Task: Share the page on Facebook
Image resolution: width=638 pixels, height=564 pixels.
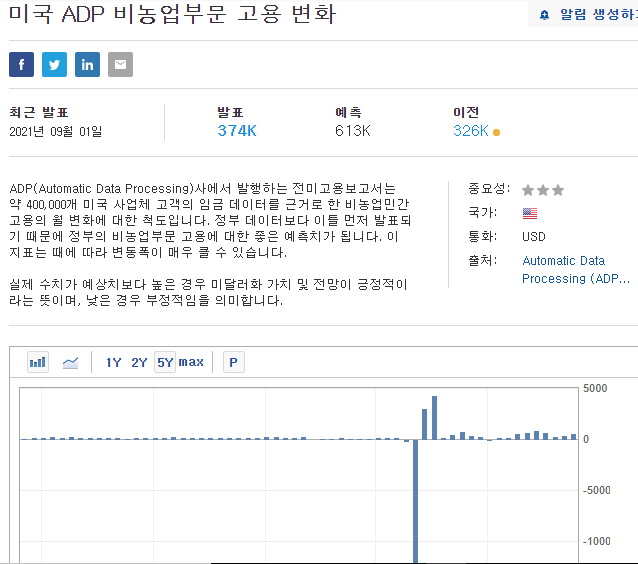Action: (21, 64)
